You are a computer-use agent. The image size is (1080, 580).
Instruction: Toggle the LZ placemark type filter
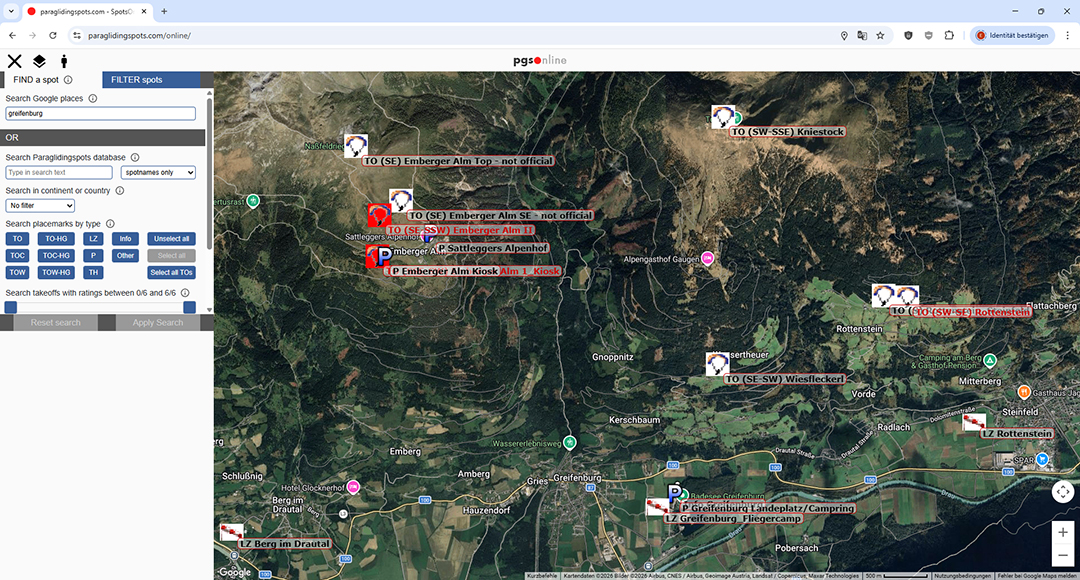(x=93, y=239)
